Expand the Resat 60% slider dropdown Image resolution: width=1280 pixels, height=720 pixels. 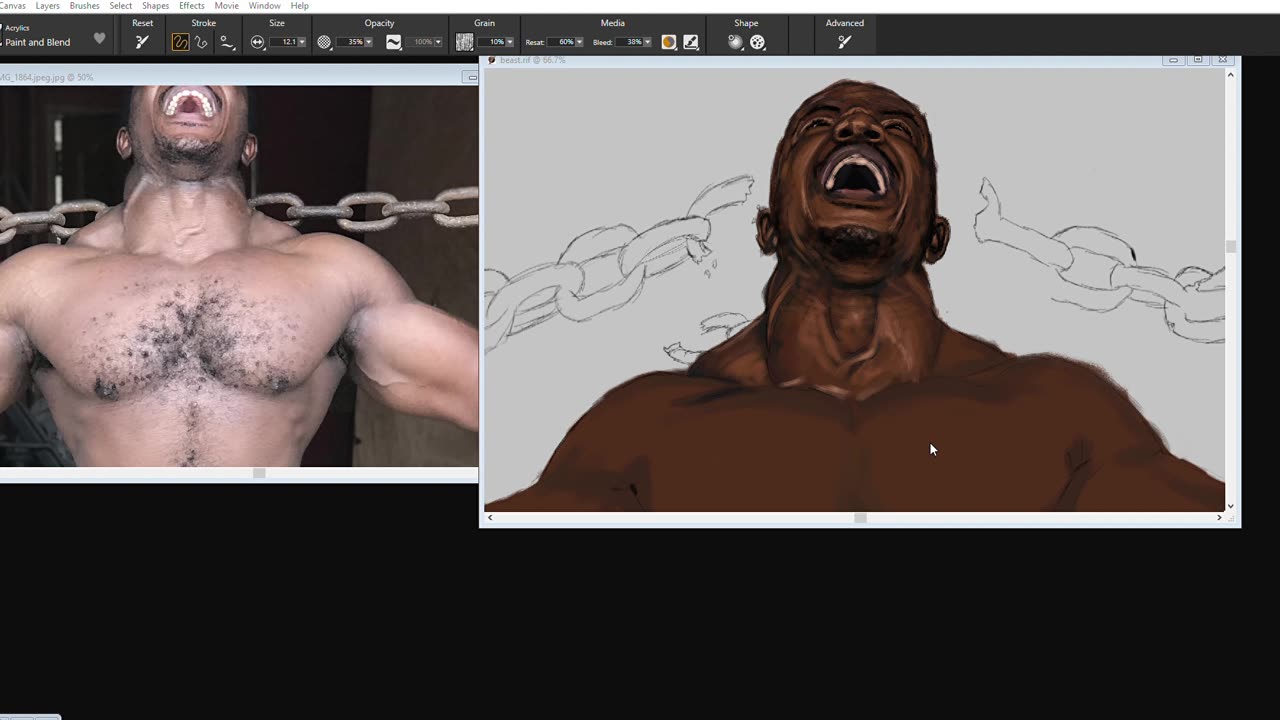click(579, 42)
